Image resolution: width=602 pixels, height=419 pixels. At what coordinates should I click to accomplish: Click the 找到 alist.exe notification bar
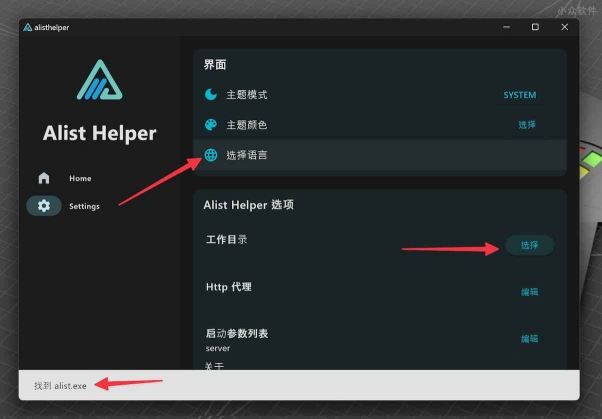click(x=299, y=385)
